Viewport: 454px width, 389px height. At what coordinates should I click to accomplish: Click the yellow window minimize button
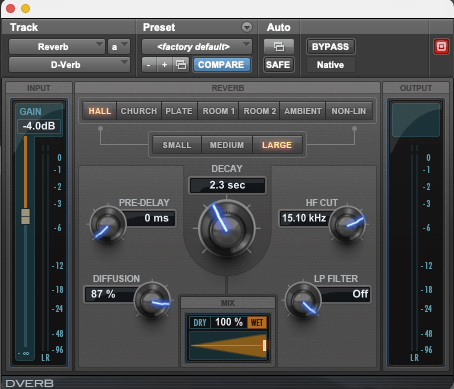[x=26, y=8]
